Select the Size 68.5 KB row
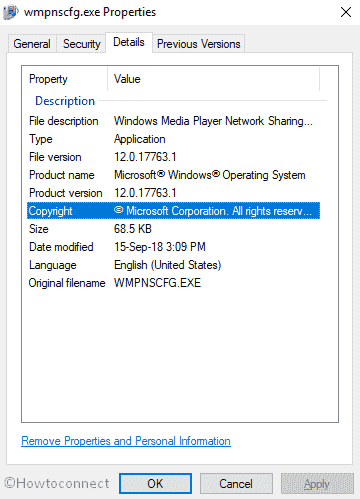Screen dimensions: 360x499 coord(173,229)
